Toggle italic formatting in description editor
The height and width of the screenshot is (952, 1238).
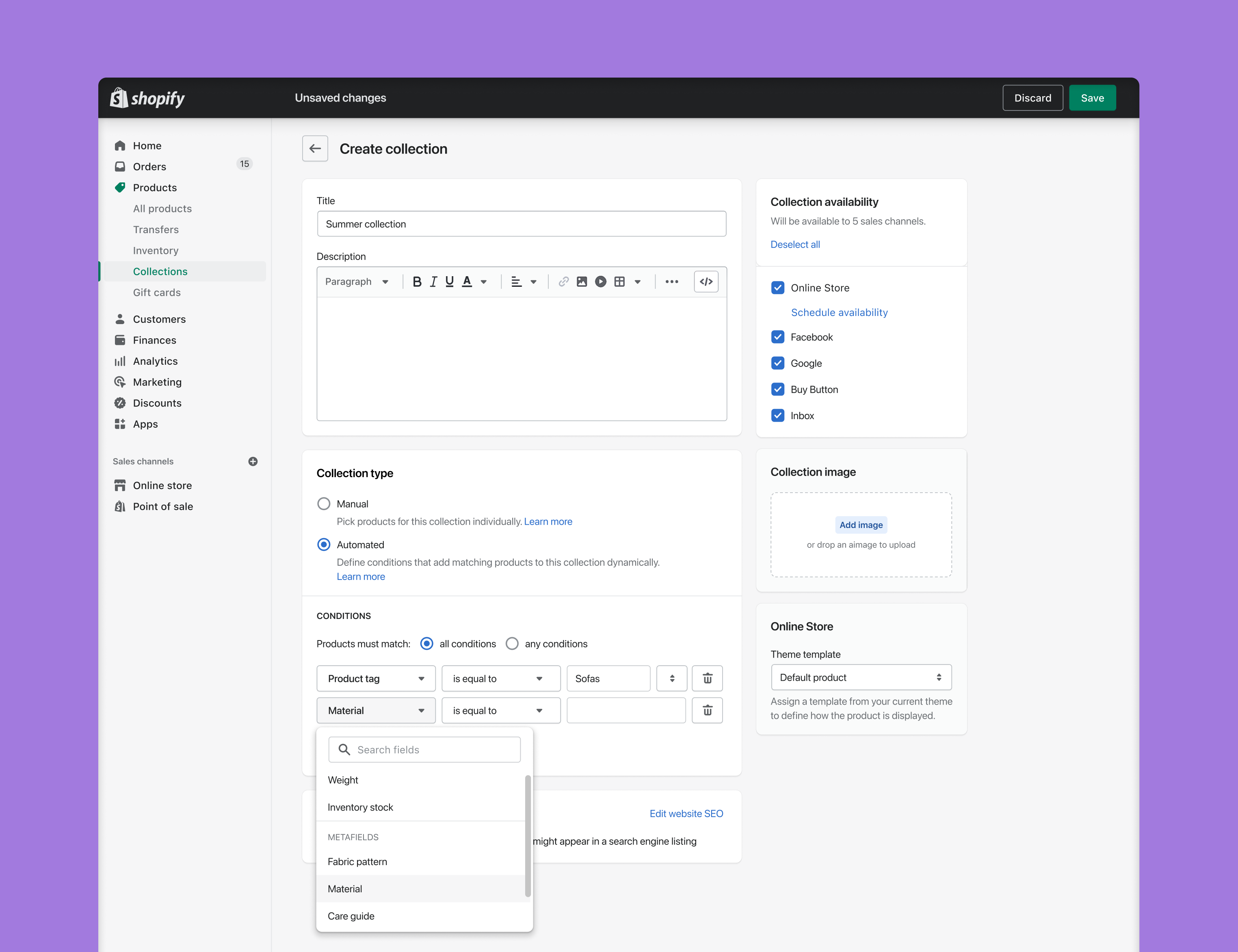coord(433,281)
